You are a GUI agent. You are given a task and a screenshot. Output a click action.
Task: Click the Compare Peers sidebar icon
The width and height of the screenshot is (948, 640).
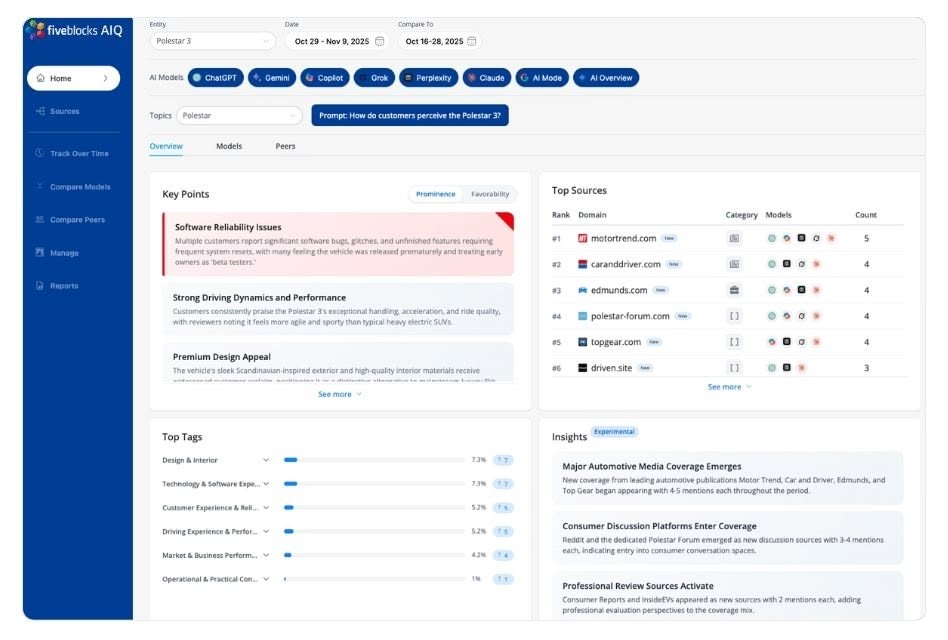click(40, 219)
